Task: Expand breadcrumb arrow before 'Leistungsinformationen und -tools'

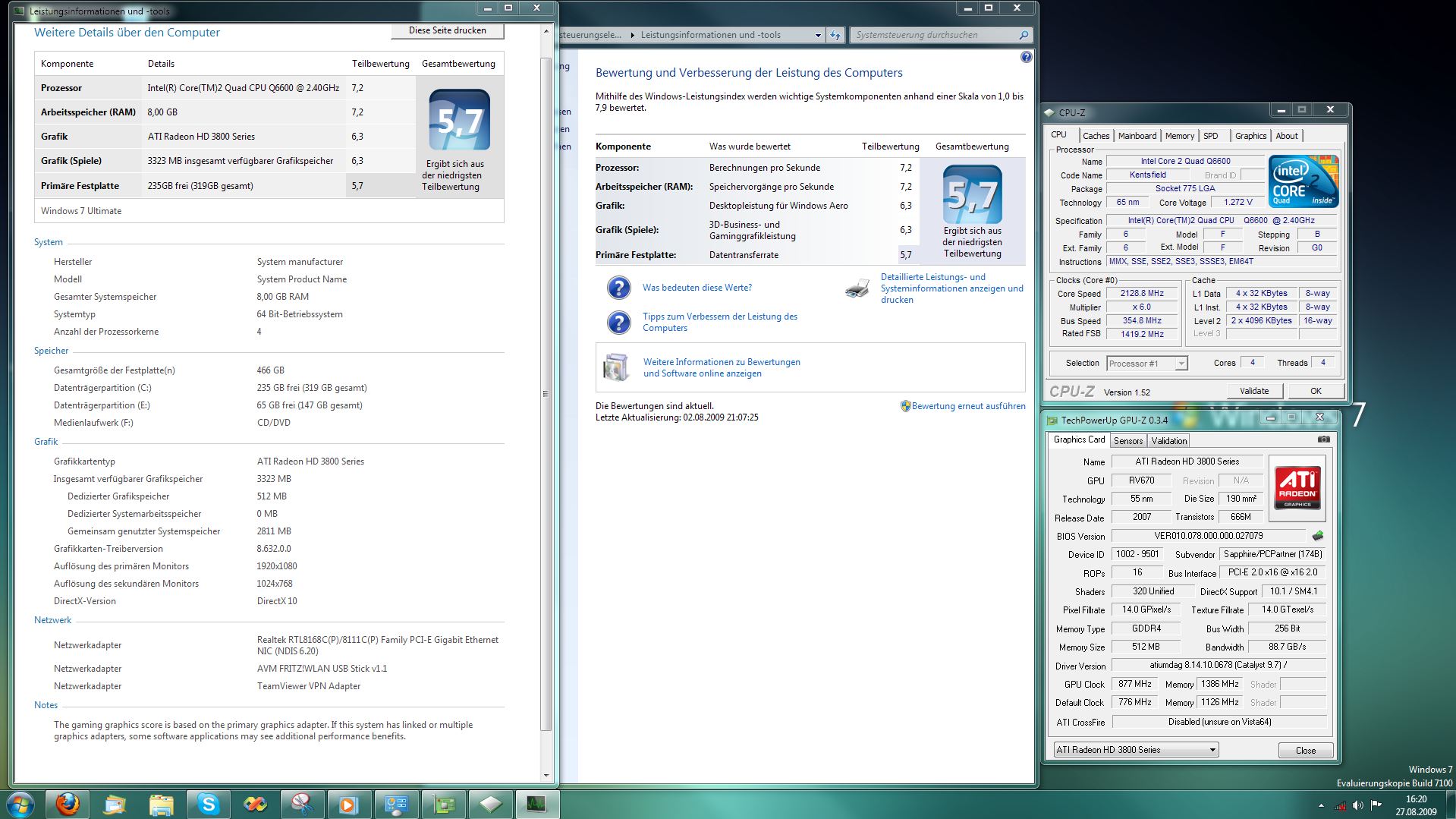Action: point(633,35)
